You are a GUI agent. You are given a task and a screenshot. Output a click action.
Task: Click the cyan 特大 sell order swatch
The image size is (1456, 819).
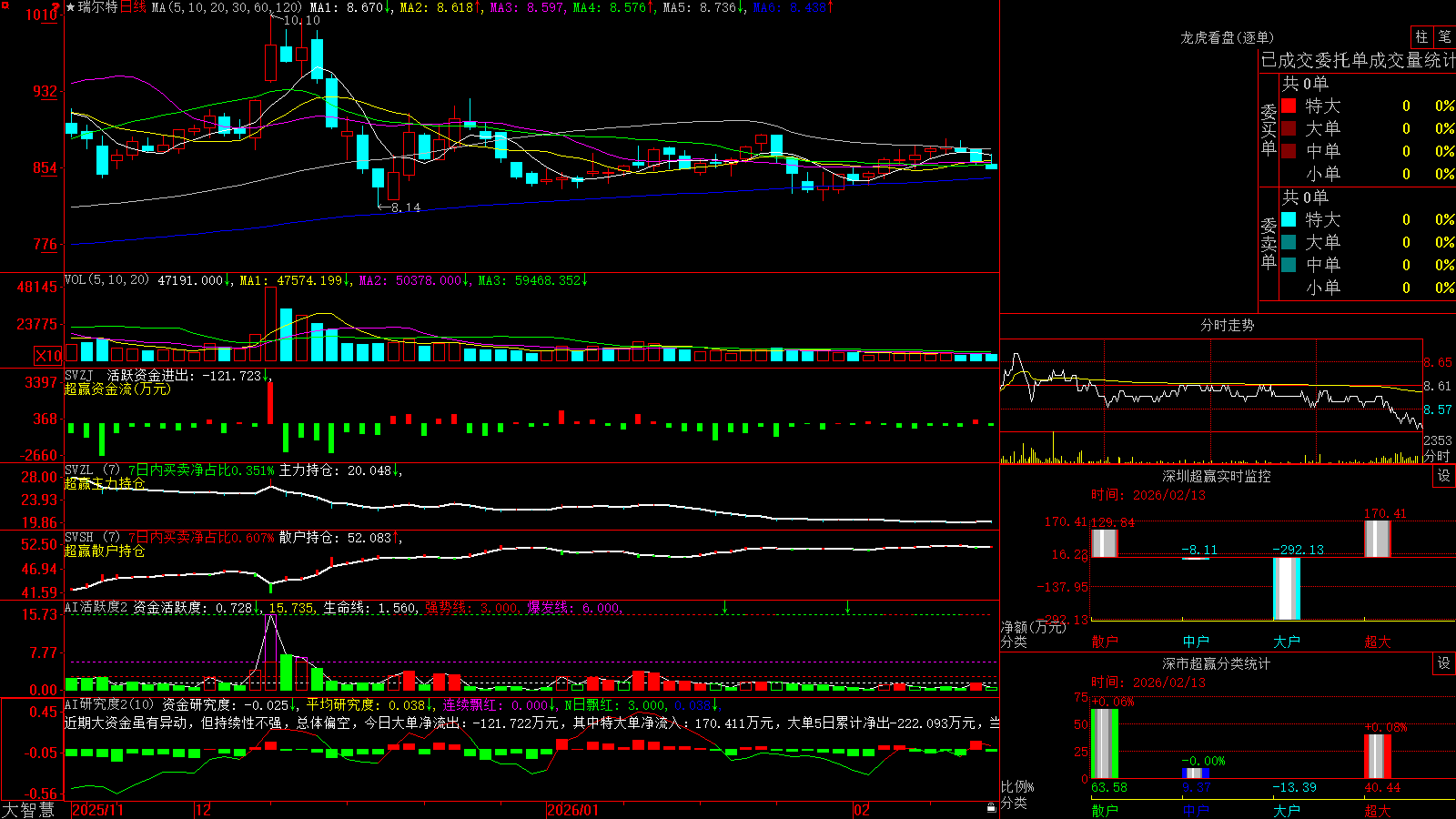click(x=1289, y=219)
